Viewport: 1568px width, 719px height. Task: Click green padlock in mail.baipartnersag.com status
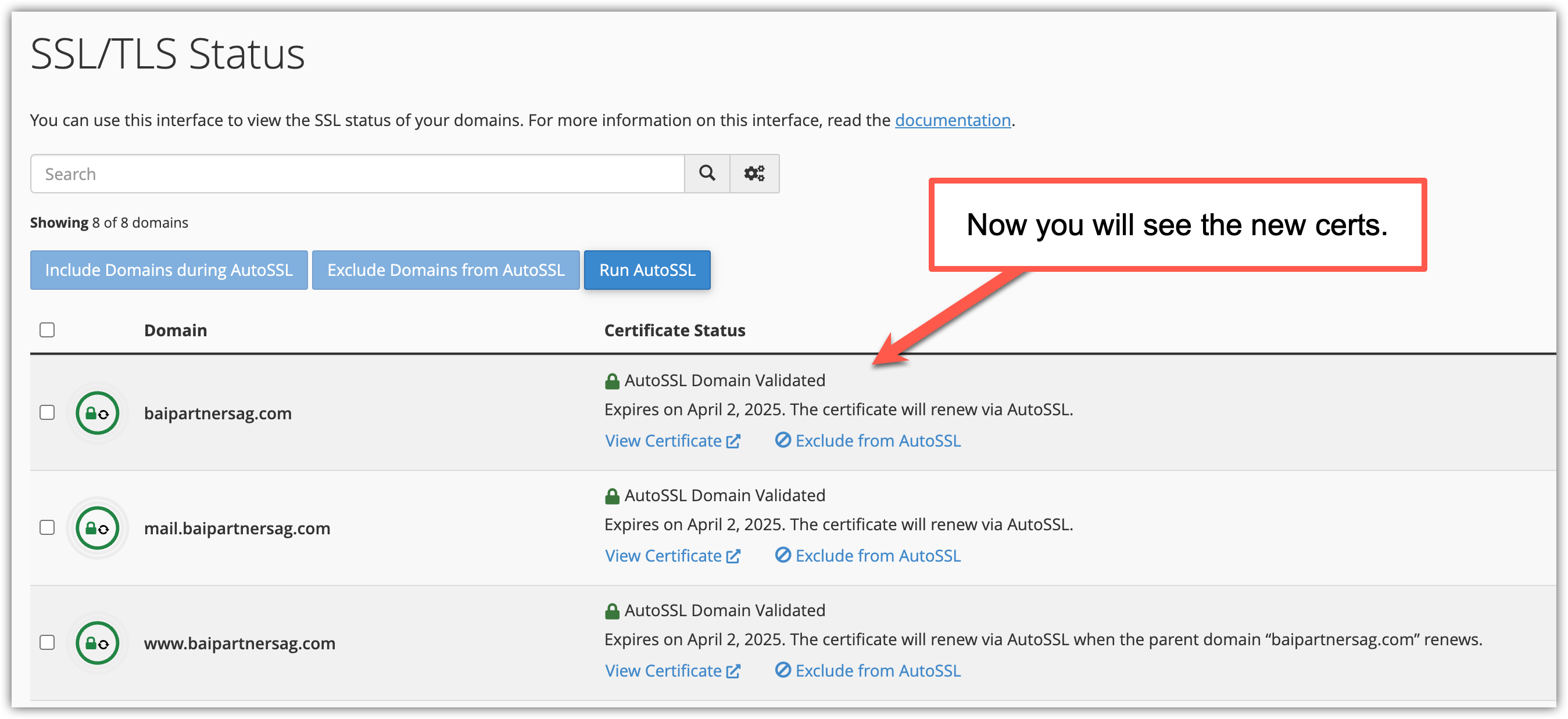tap(612, 497)
